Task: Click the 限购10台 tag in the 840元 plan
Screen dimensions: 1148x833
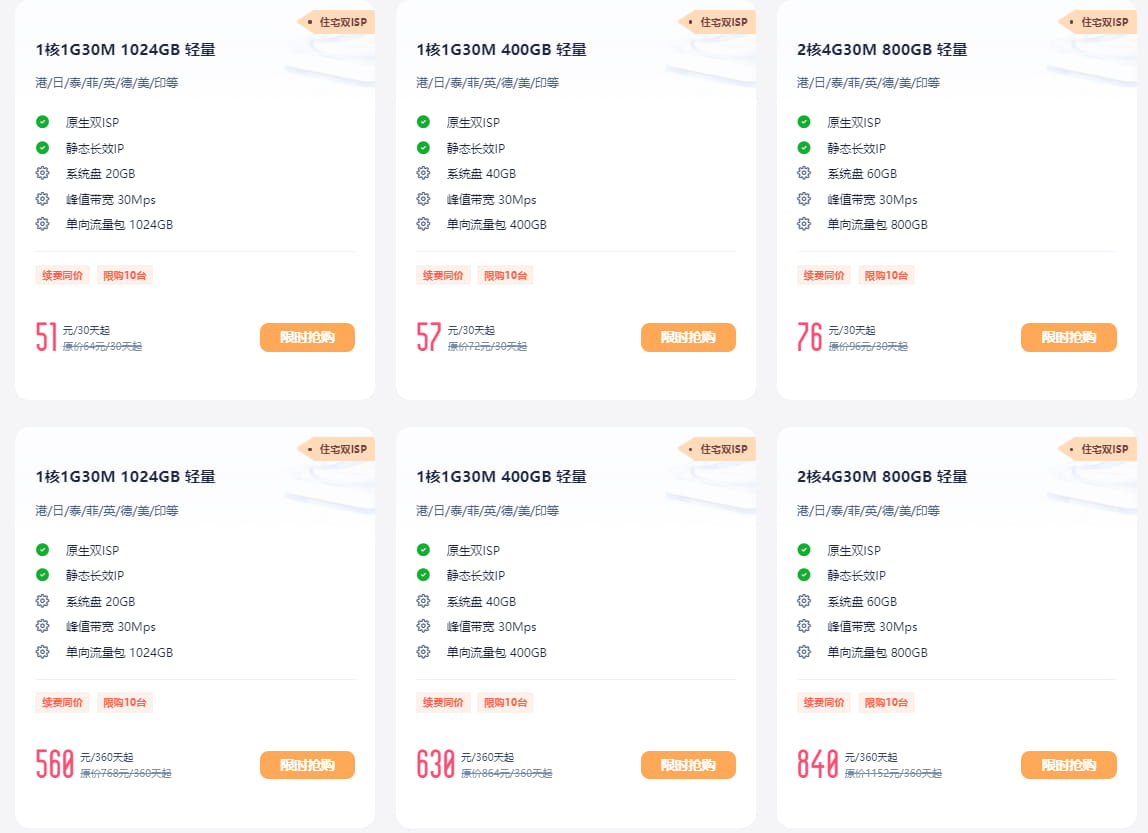Action: 887,703
